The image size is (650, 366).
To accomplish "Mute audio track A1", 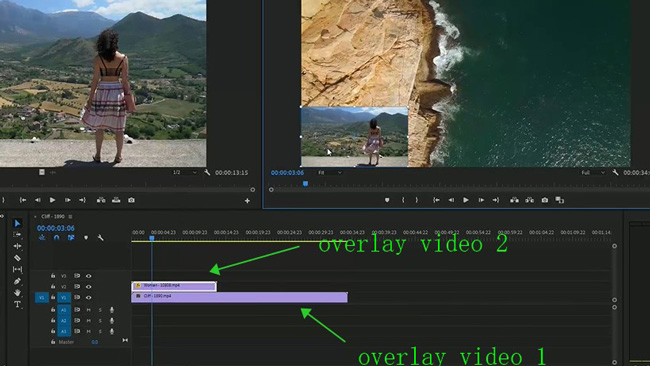I will 89,310.
